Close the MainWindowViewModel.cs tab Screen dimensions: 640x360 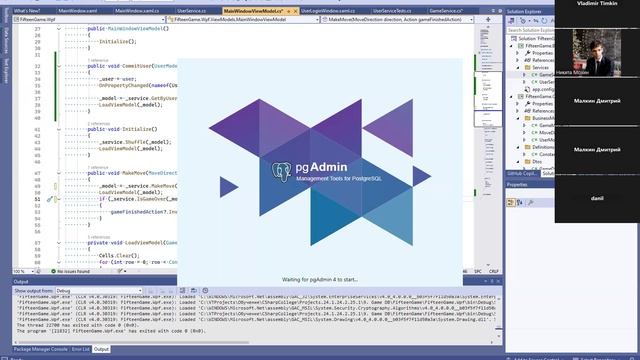(x=296, y=11)
